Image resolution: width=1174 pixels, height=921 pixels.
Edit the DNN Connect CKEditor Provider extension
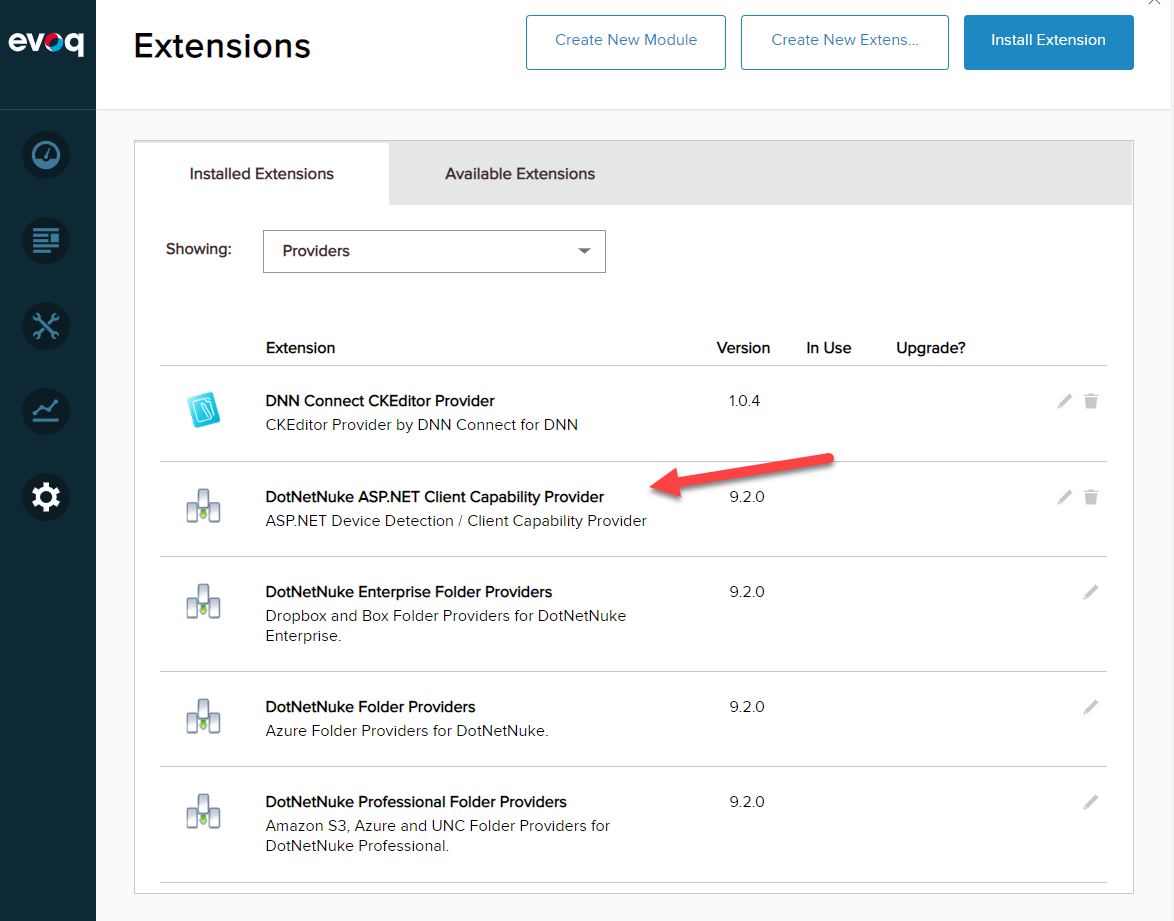pos(1064,401)
